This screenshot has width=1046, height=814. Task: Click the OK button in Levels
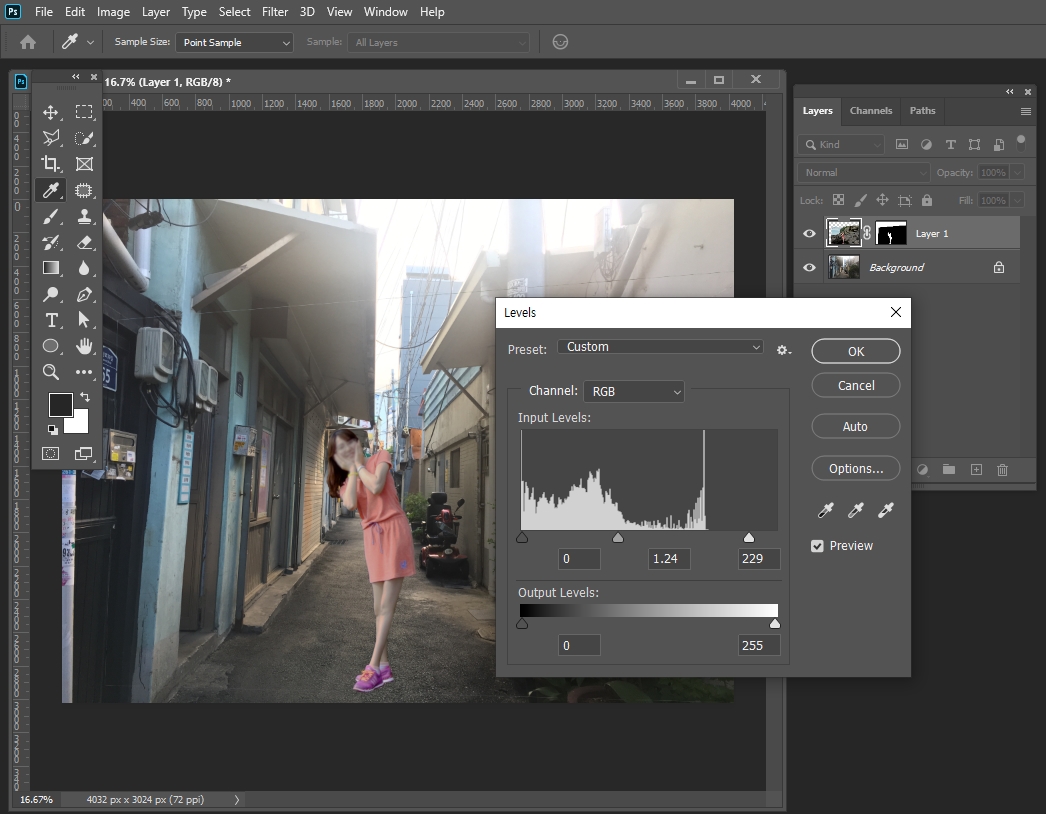tap(855, 352)
